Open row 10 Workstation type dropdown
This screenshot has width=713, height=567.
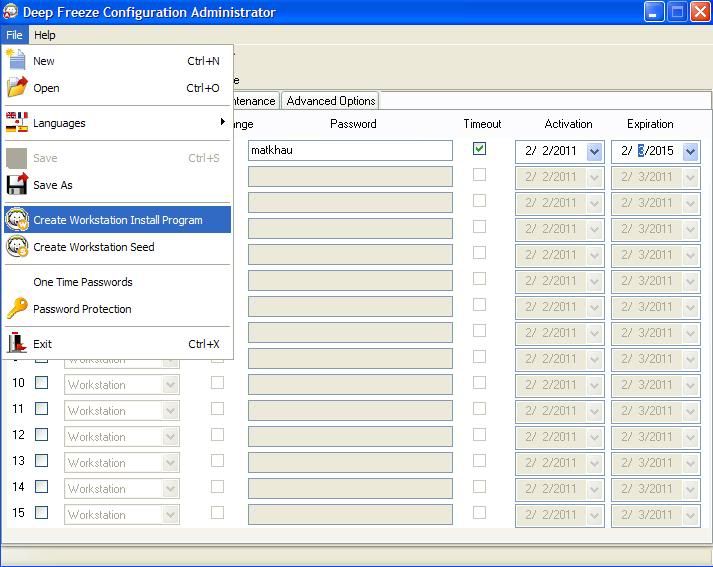[171, 385]
